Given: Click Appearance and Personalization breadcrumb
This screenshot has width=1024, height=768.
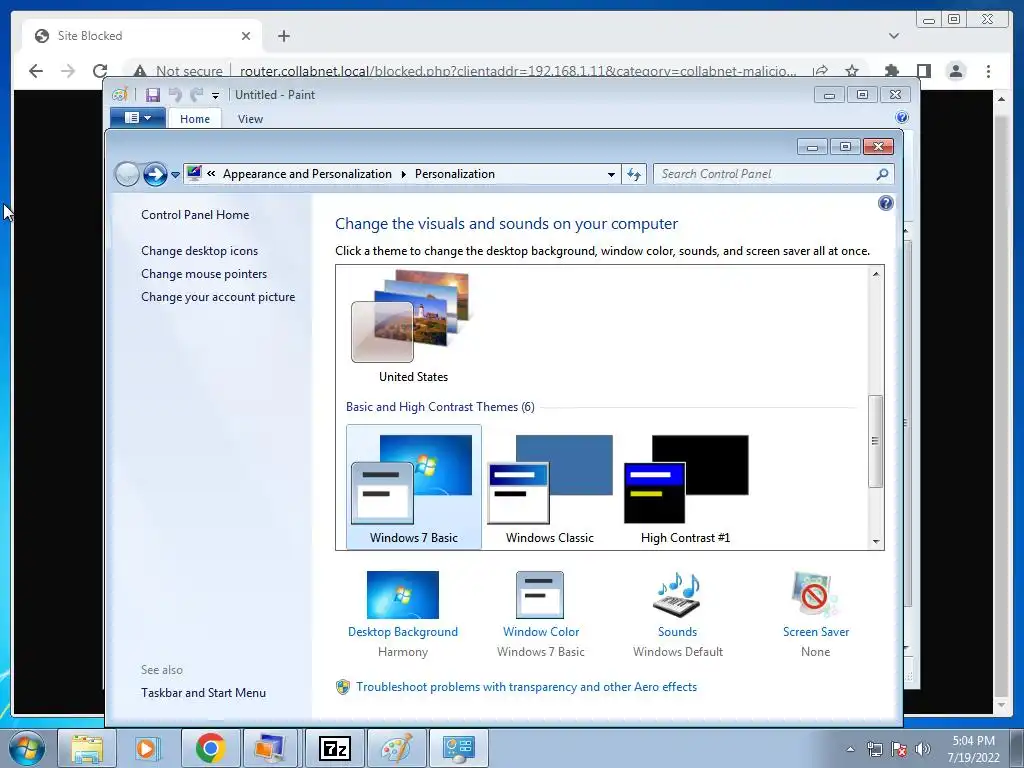Looking at the screenshot, I should (307, 174).
